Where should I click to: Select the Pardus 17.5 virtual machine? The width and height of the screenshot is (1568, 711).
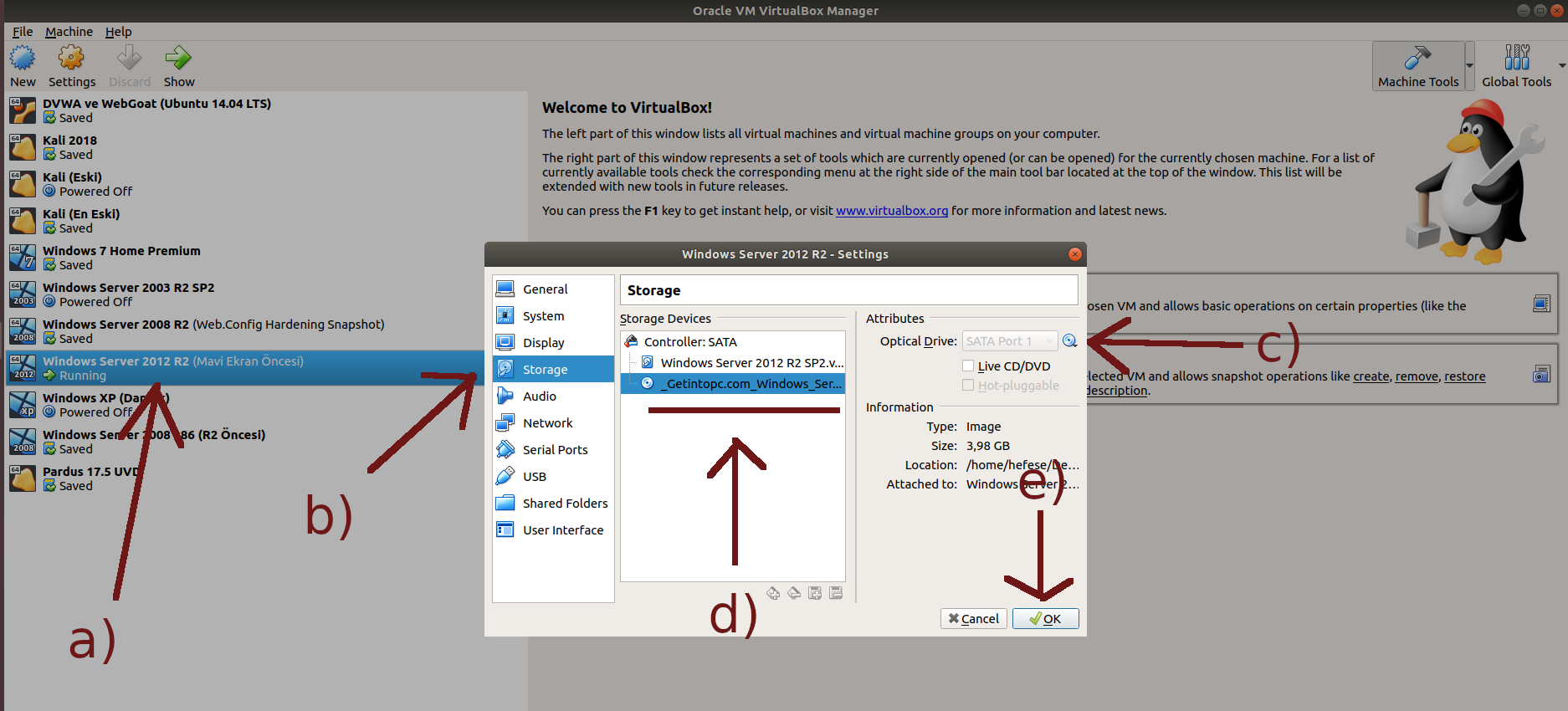(x=244, y=478)
